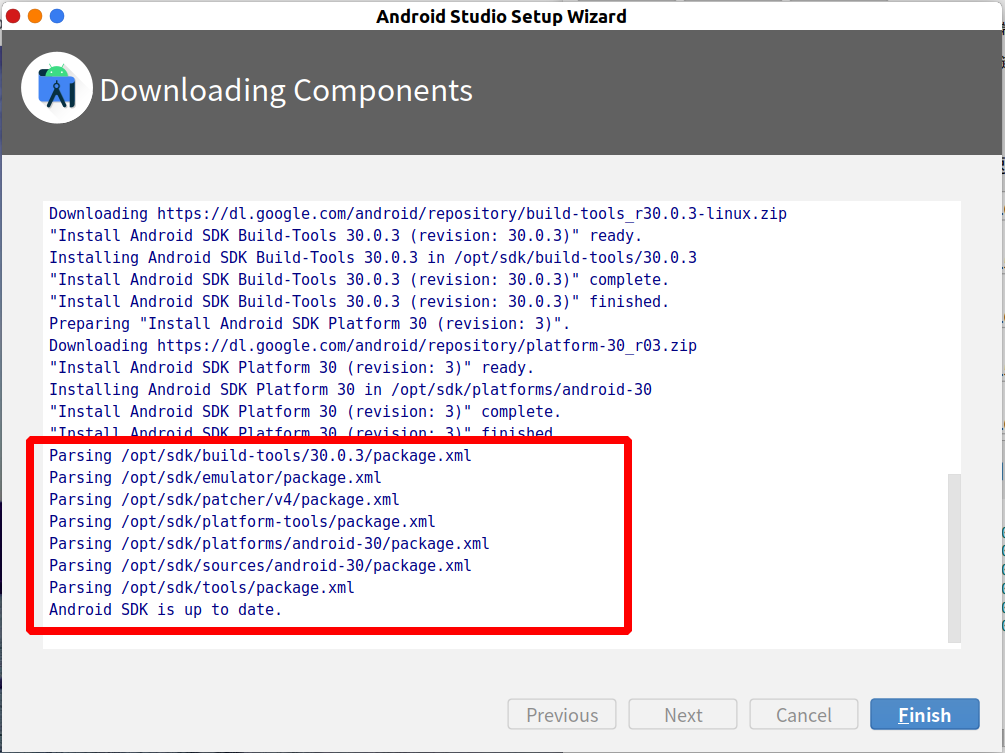The width and height of the screenshot is (1005, 753).
Task: Click the Android Studio logo icon
Action: coord(57,88)
